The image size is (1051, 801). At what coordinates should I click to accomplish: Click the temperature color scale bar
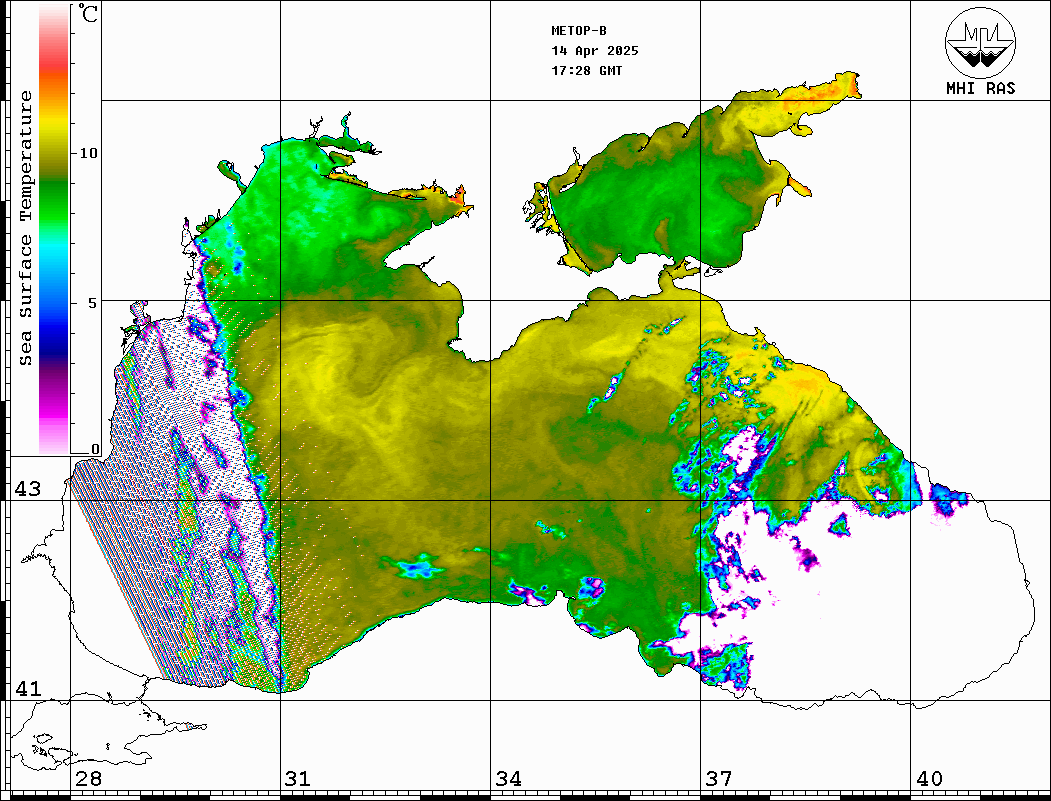tap(54, 230)
